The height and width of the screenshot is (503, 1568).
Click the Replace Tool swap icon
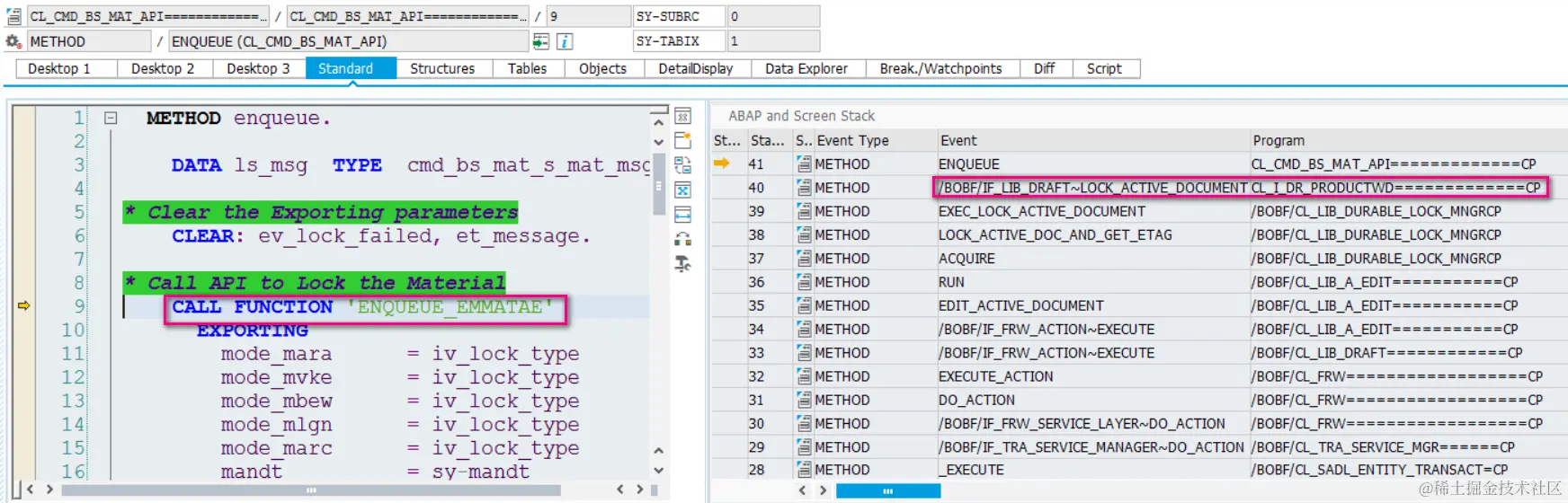(x=683, y=165)
